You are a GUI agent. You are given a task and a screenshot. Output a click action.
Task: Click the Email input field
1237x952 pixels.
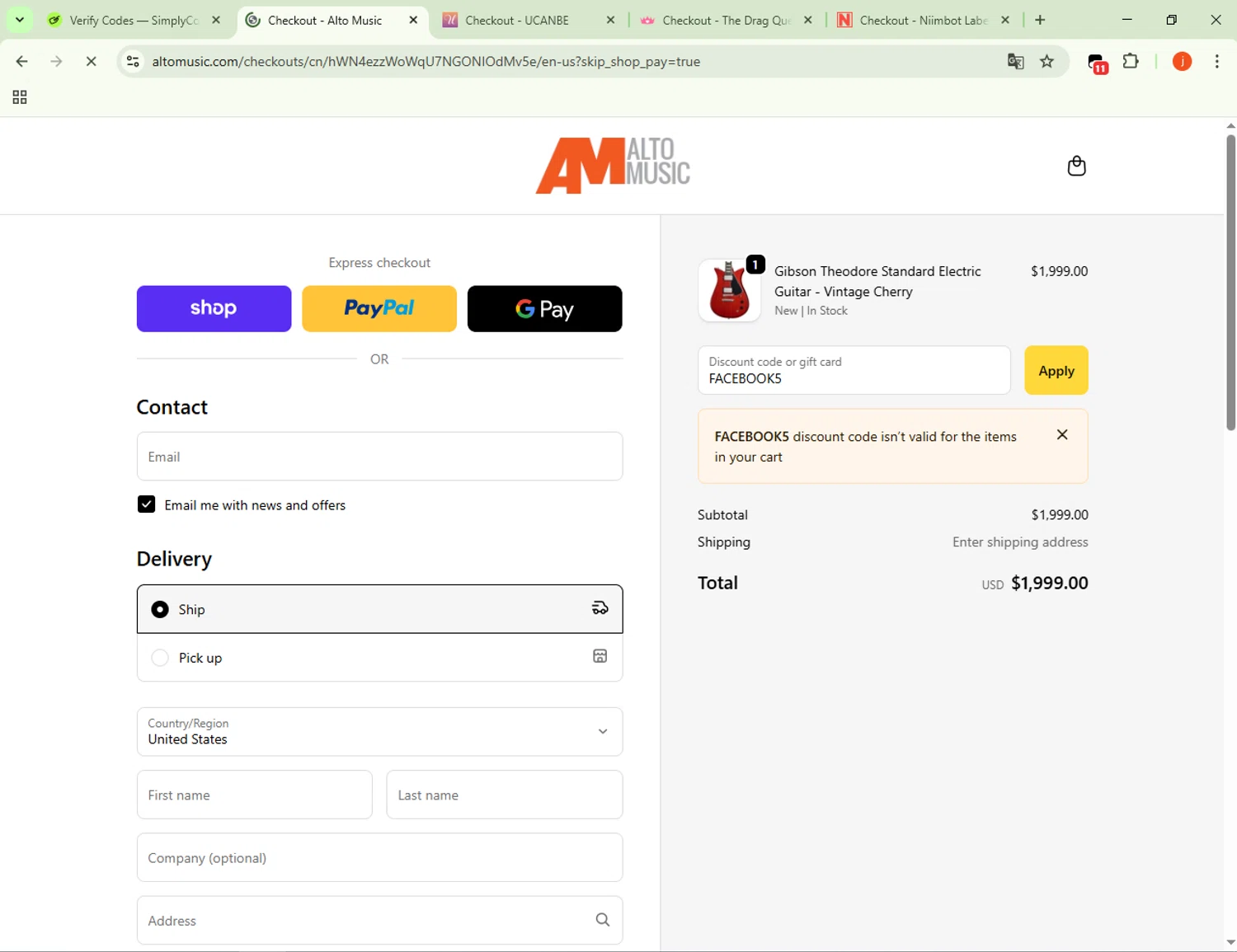379,456
